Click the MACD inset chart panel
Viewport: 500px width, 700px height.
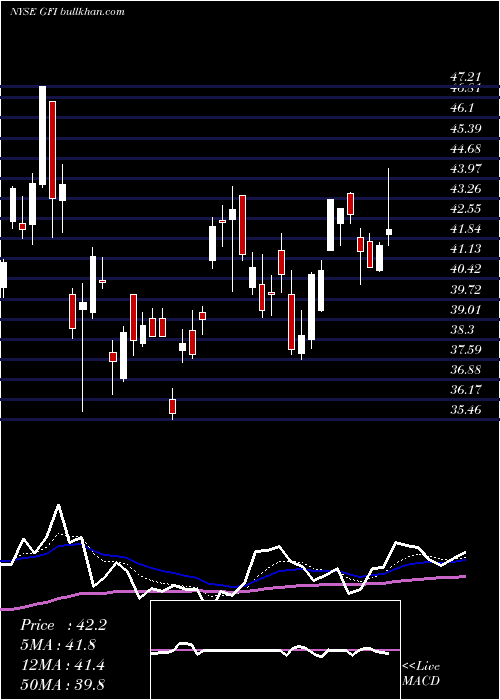click(x=275, y=650)
